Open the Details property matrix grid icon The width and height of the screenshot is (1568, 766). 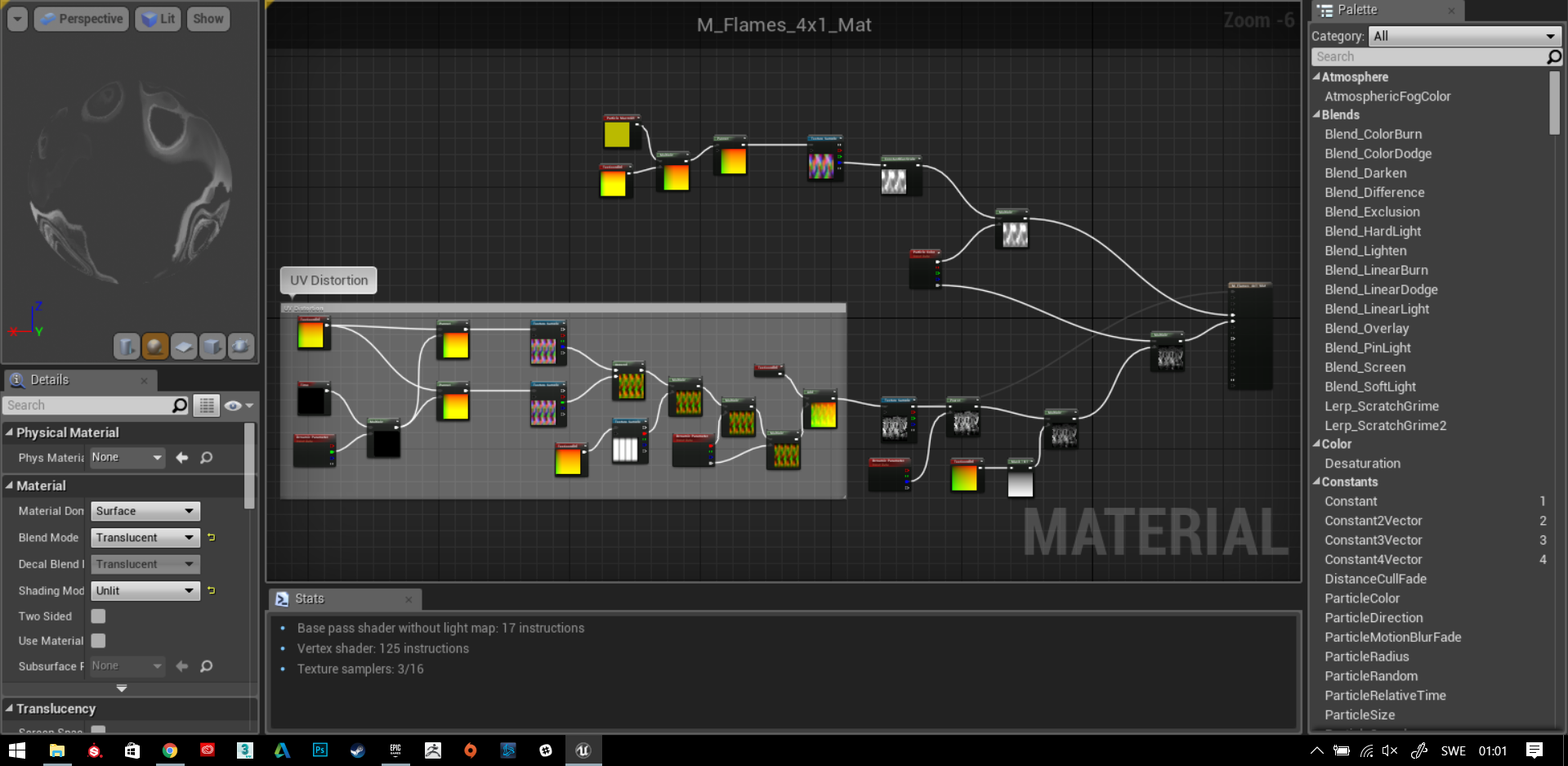click(x=207, y=405)
